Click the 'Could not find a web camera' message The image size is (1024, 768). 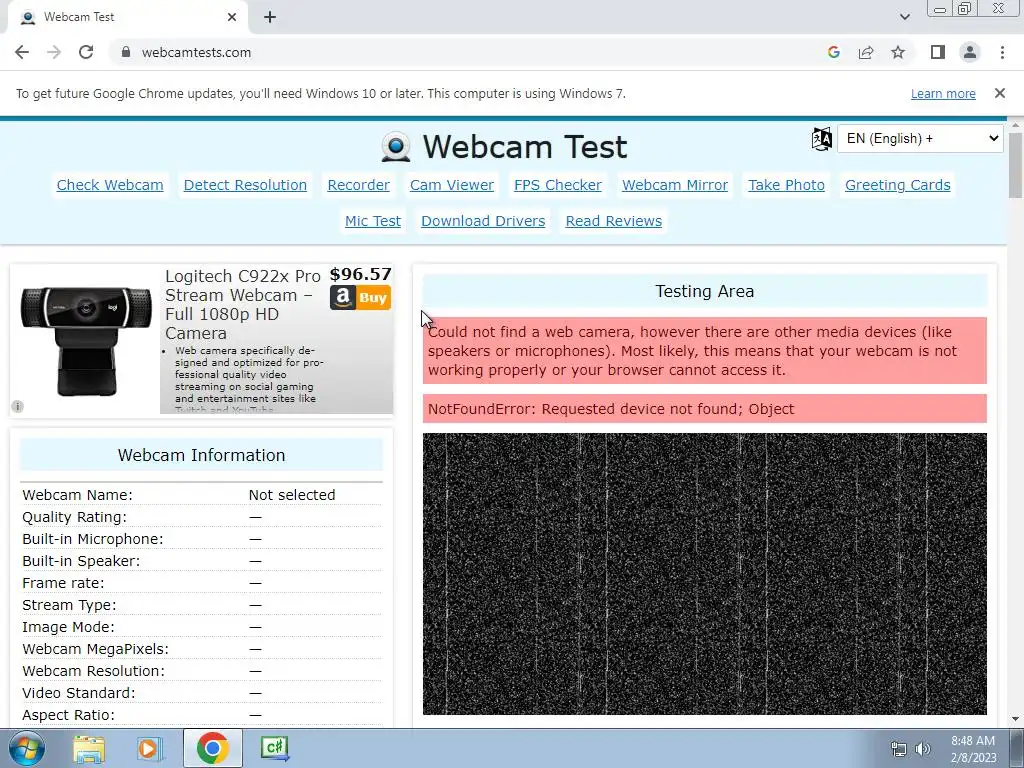pyautogui.click(x=705, y=351)
